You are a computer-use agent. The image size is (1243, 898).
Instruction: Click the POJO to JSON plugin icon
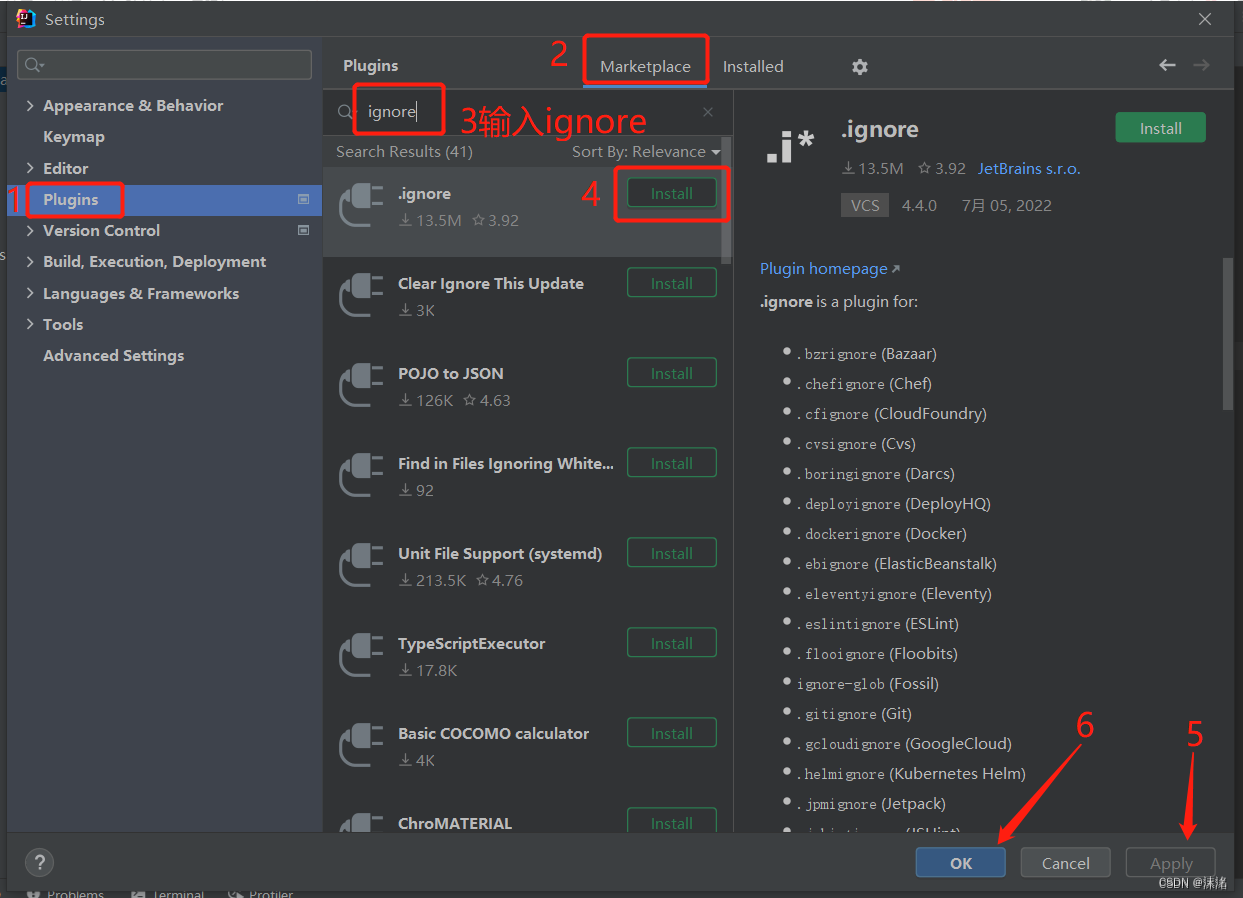click(x=361, y=385)
